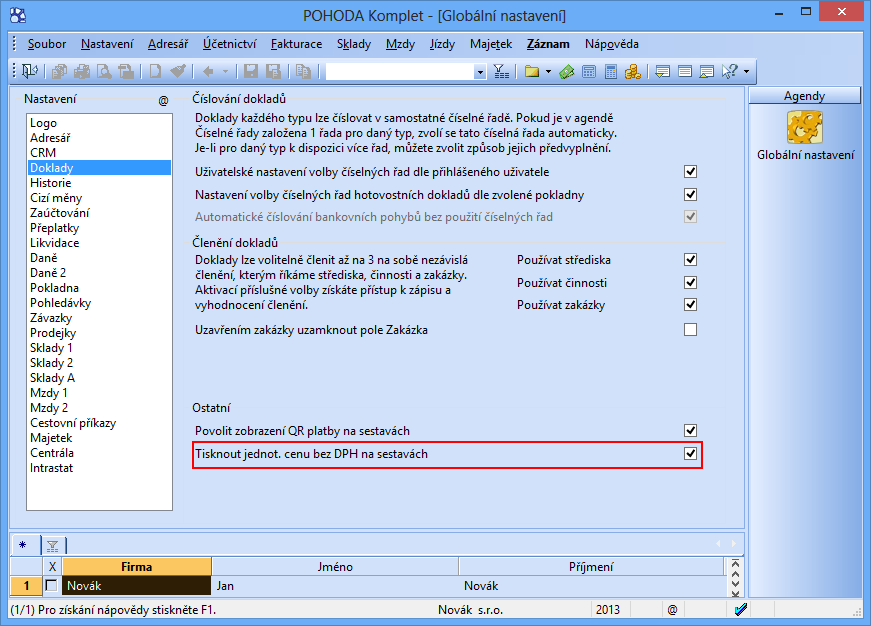Click the filter icon tab above the table
The height and width of the screenshot is (626, 871).
pyautogui.click(x=53, y=545)
